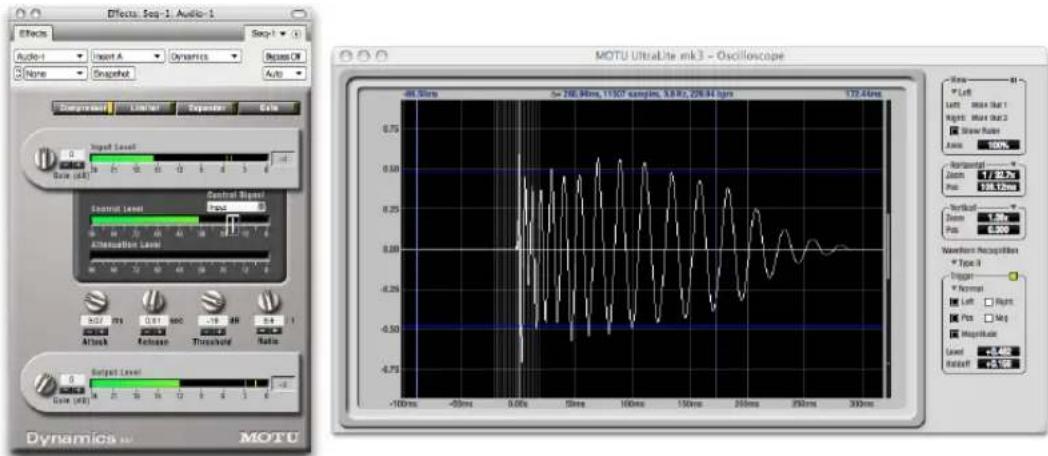Click the Input Gain value field
Viewport: 1048px width, 456px height.
click(x=71, y=154)
